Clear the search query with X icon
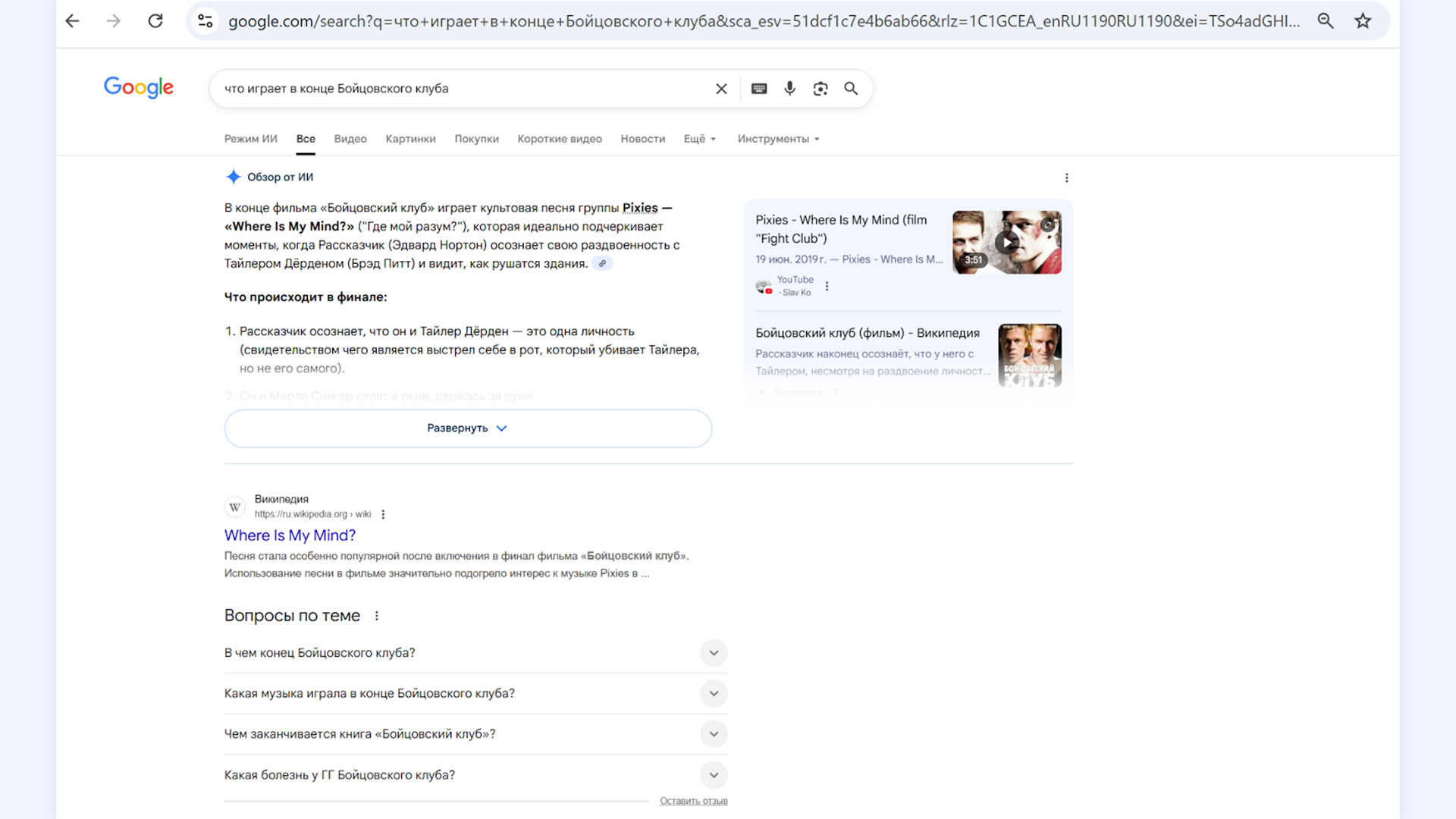This screenshot has height=819, width=1456. tap(721, 89)
